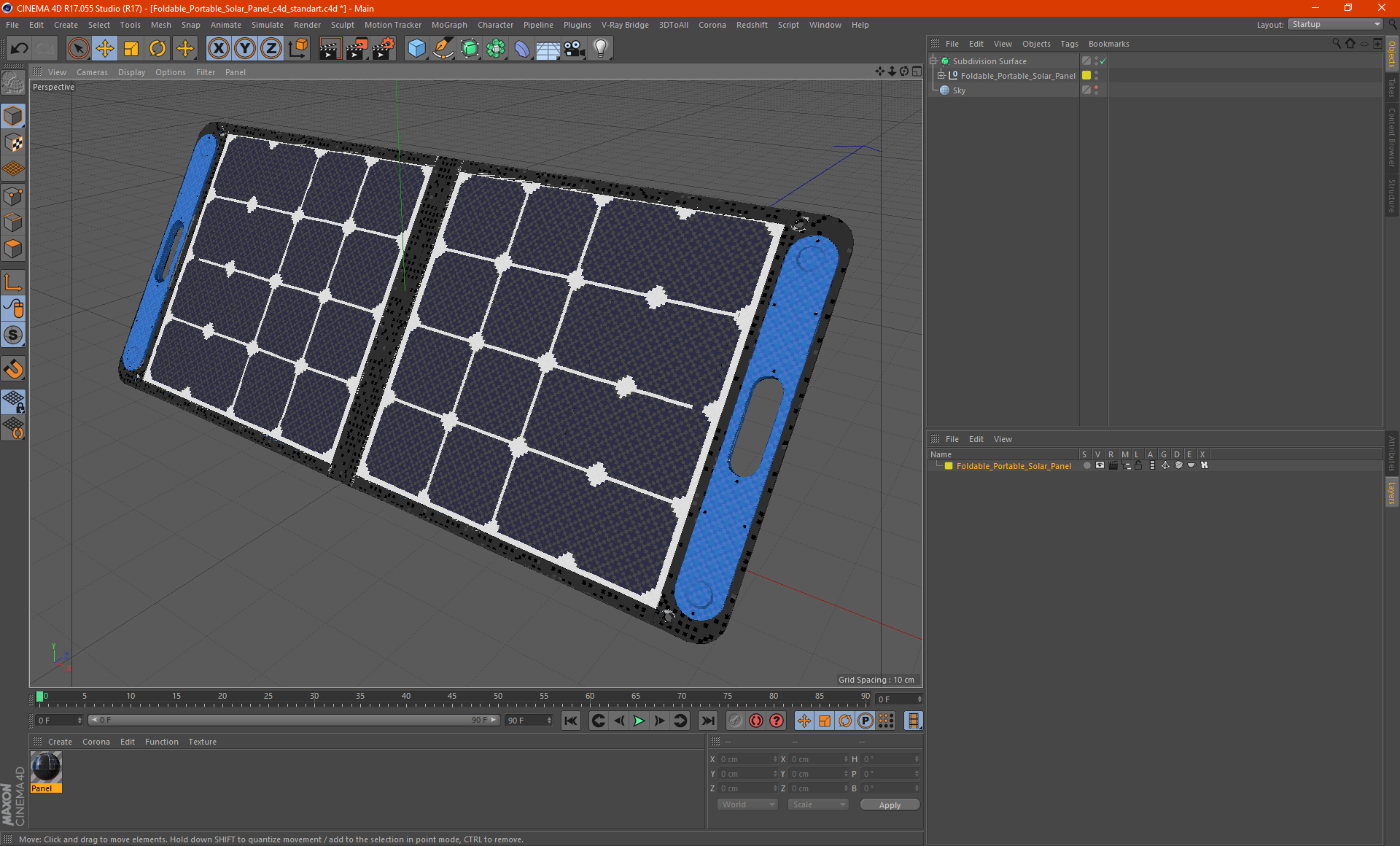Switch to Points mode
The width and height of the screenshot is (1400, 846).
coord(13,196)
